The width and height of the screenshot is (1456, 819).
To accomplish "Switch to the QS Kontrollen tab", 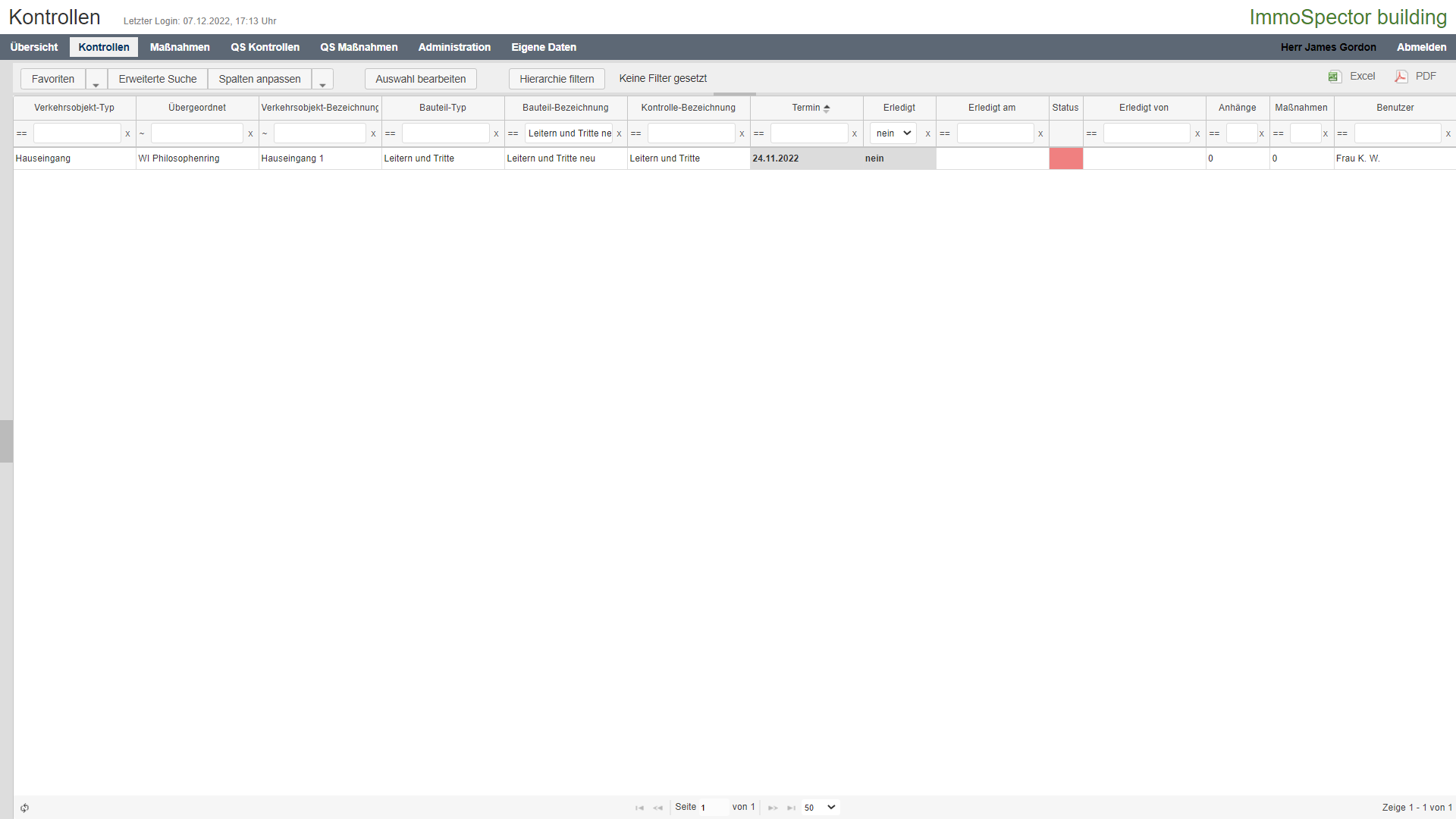I will (x=265, y=47).
